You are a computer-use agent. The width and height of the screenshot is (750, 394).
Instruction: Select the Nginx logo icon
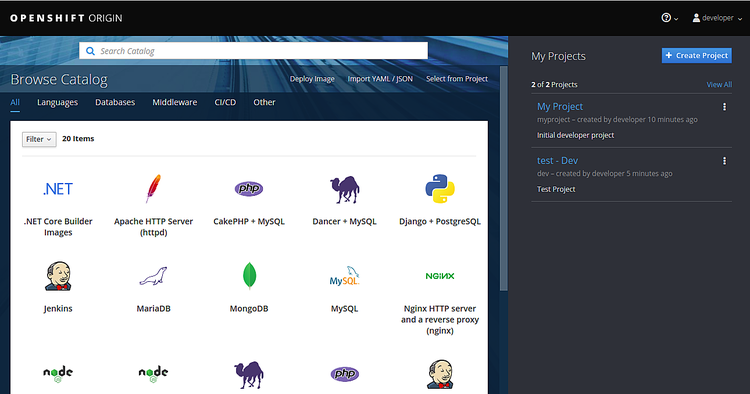pyautogui.click(x=440, y=276)
